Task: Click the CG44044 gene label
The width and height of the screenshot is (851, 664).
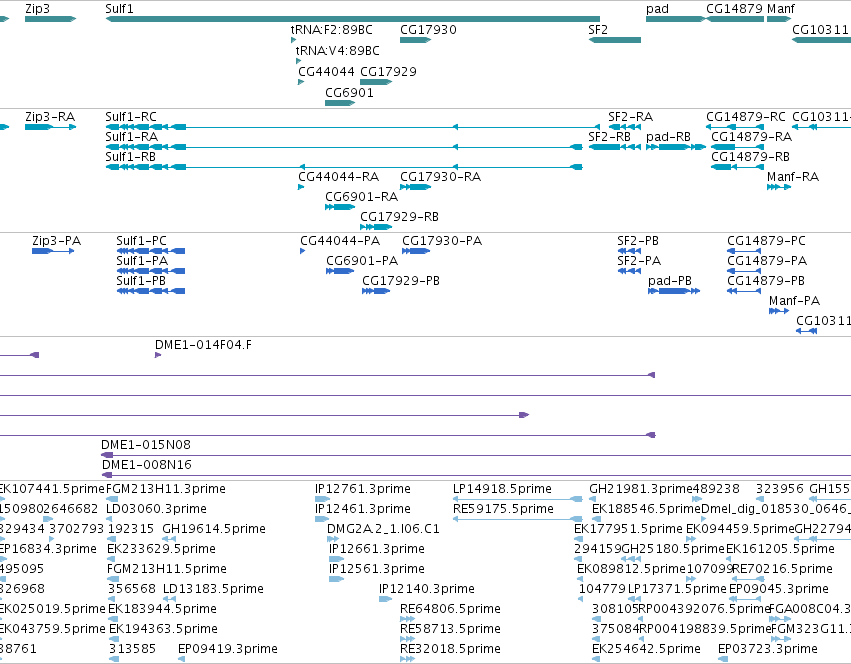Action: point(326,72)
